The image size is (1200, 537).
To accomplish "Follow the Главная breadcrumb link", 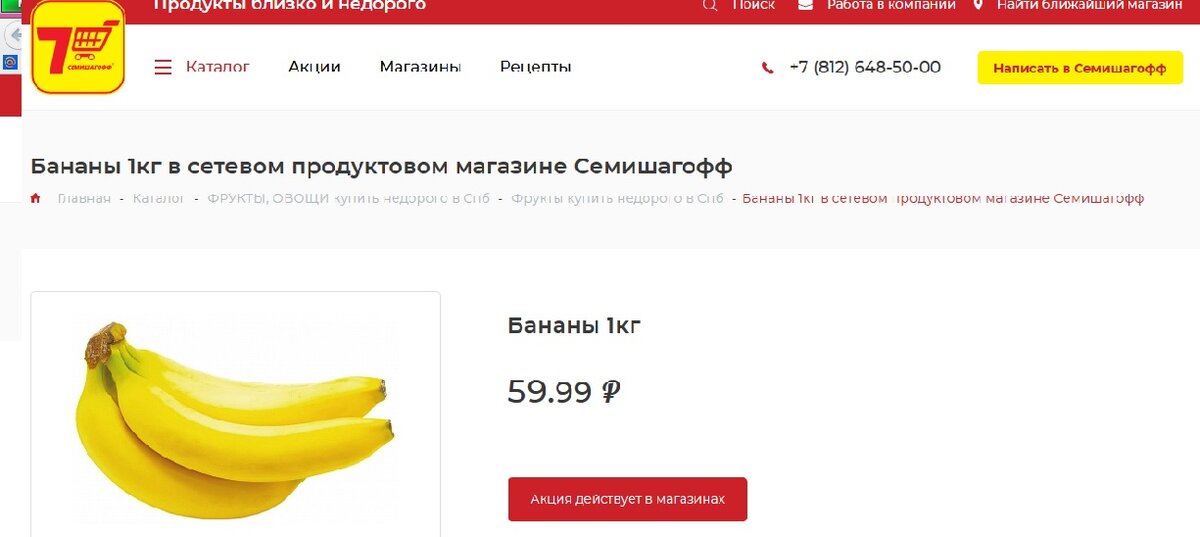I will click(x=84, y=198).
